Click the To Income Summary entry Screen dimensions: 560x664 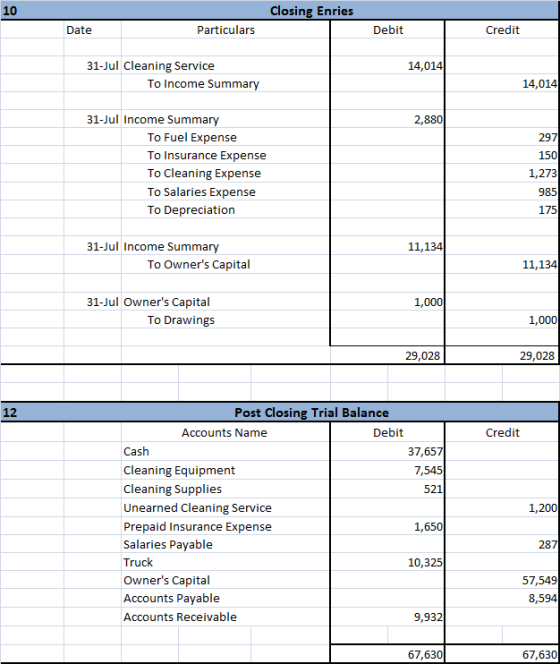(x=203, y=84)
